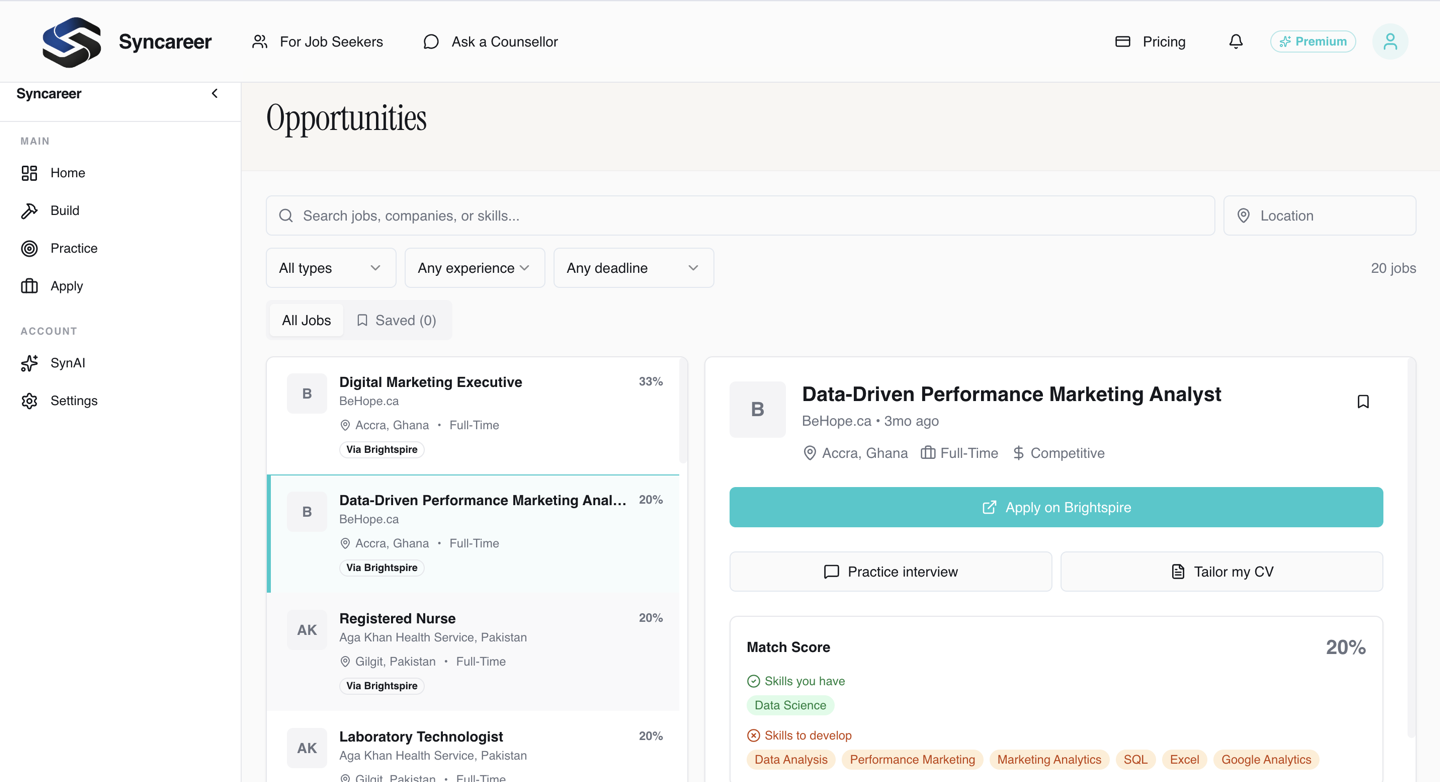Open the Any deadline dropdown
Screen dimensions: 1440x782
click(634, 268)
